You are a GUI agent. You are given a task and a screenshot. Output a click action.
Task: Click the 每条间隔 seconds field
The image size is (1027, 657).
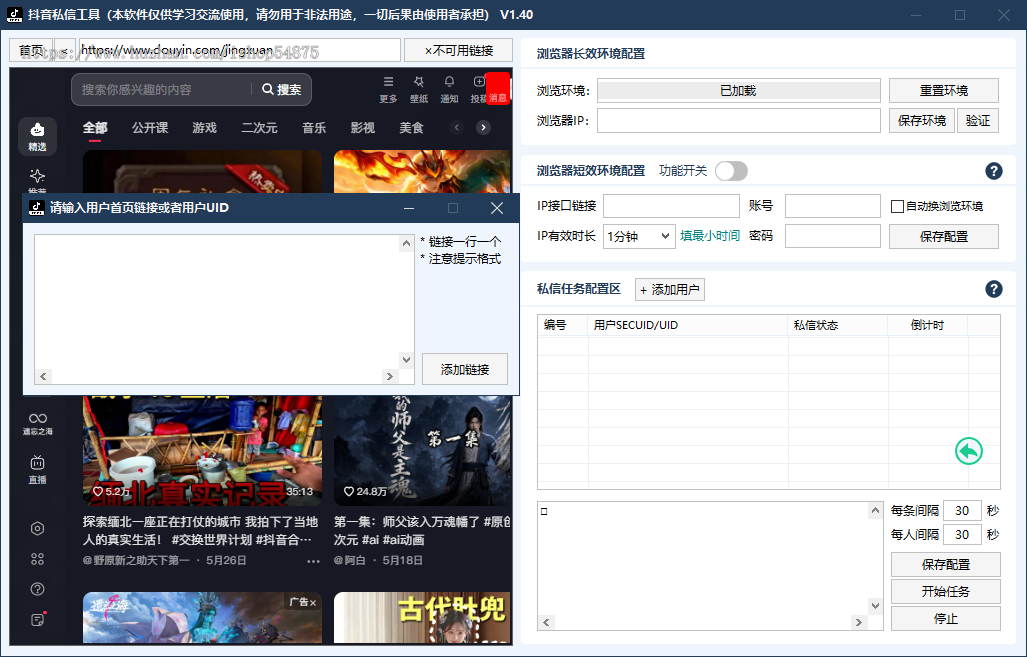pos(962,510)
